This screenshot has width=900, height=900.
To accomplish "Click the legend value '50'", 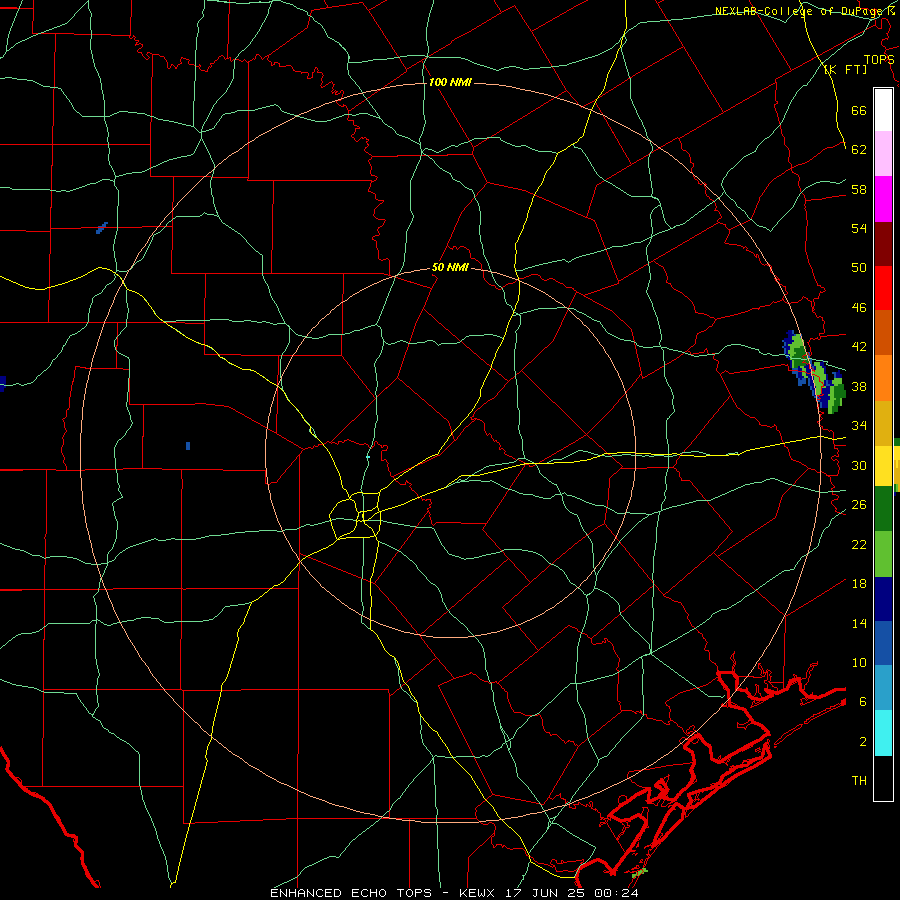I will pyautogui.click(x=859, y=268).
